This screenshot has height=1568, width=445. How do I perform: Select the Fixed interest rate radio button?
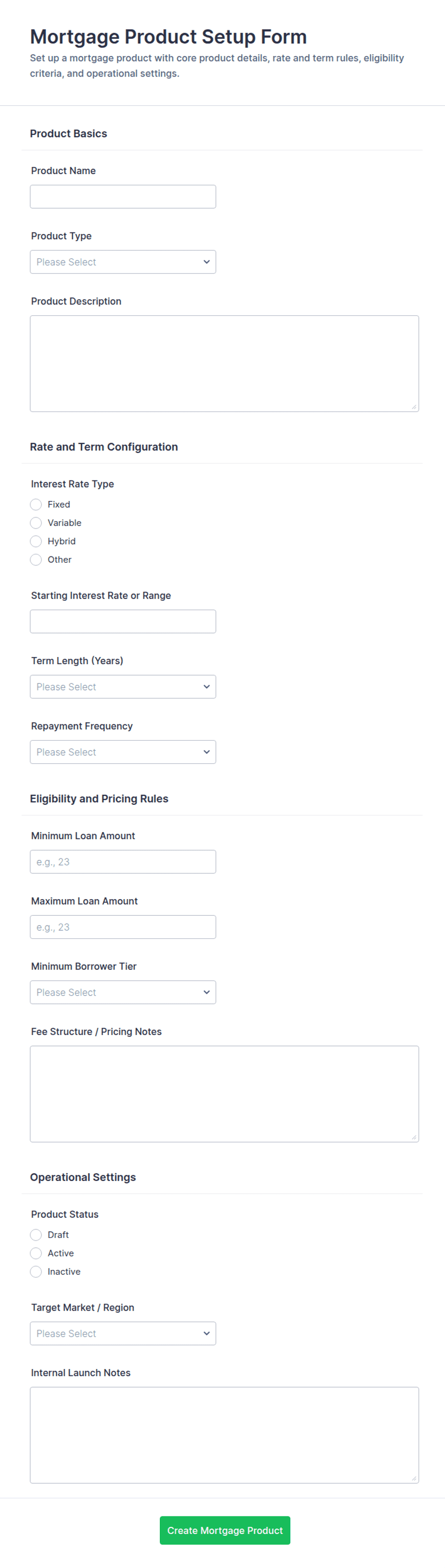[x=36, y=504]
